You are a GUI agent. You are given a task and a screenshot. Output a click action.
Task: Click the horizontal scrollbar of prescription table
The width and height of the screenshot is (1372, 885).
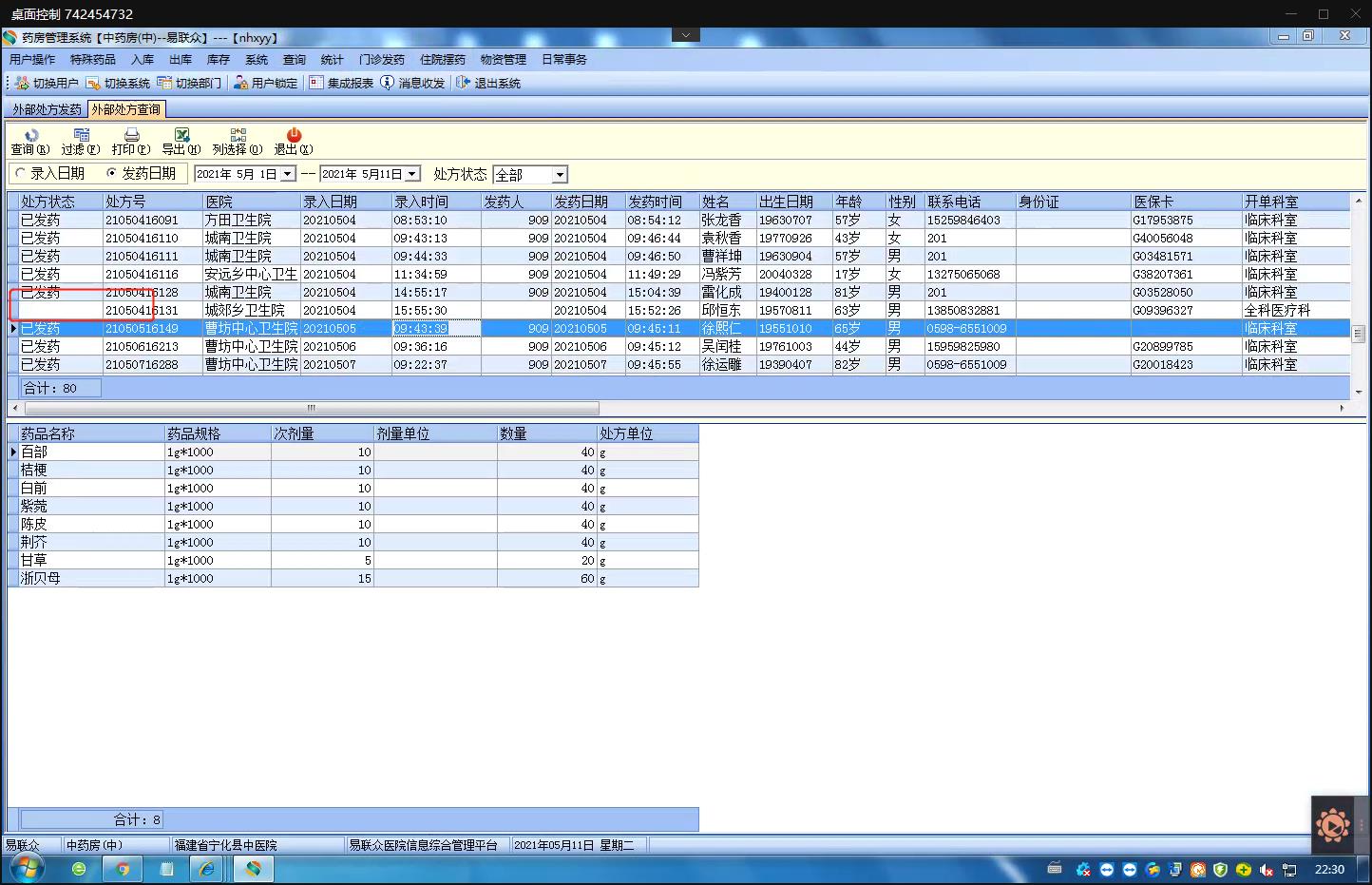311,408
